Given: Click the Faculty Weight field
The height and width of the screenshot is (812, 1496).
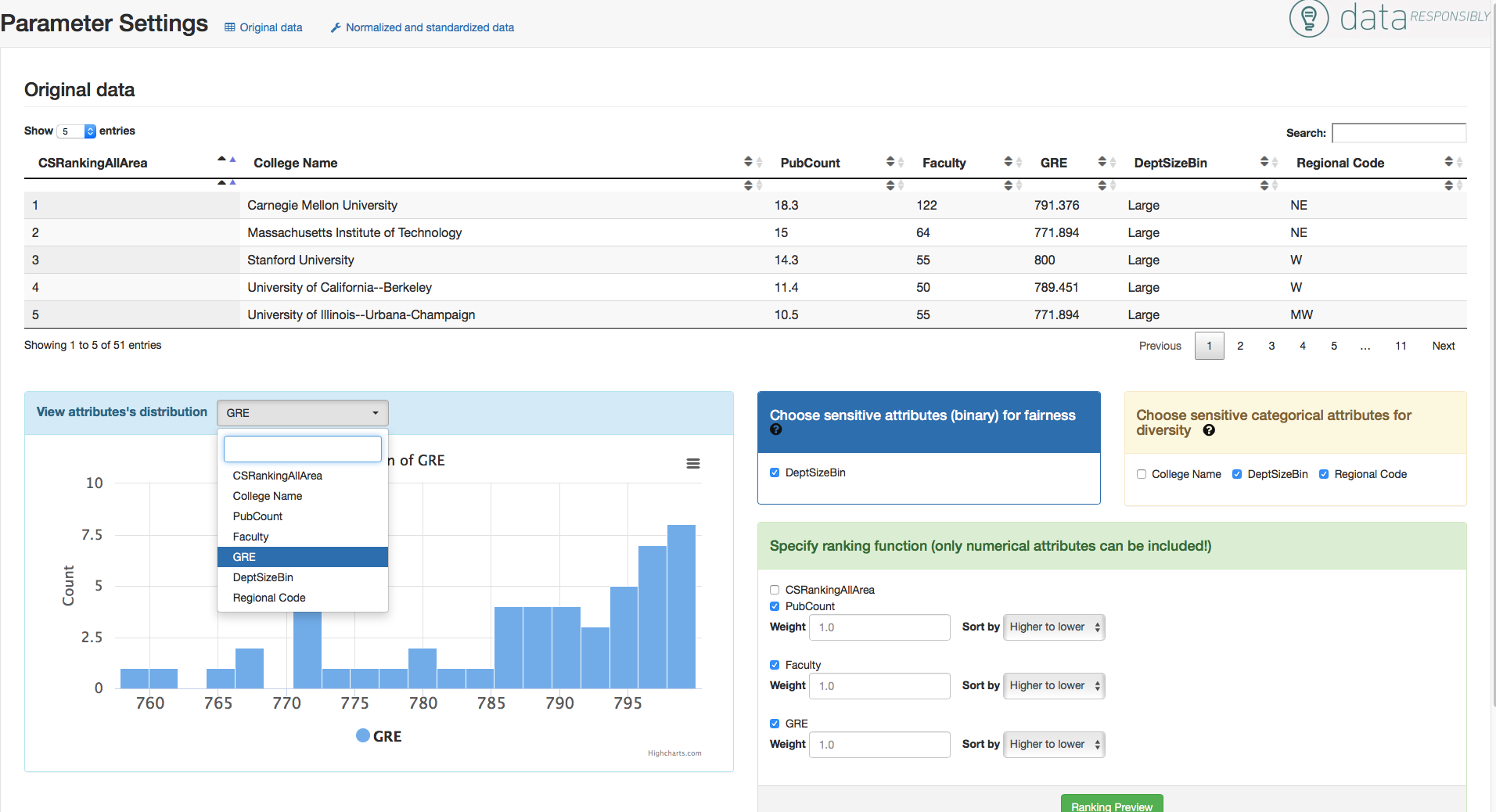Looking at the screenshot, I should coord(879,686).
